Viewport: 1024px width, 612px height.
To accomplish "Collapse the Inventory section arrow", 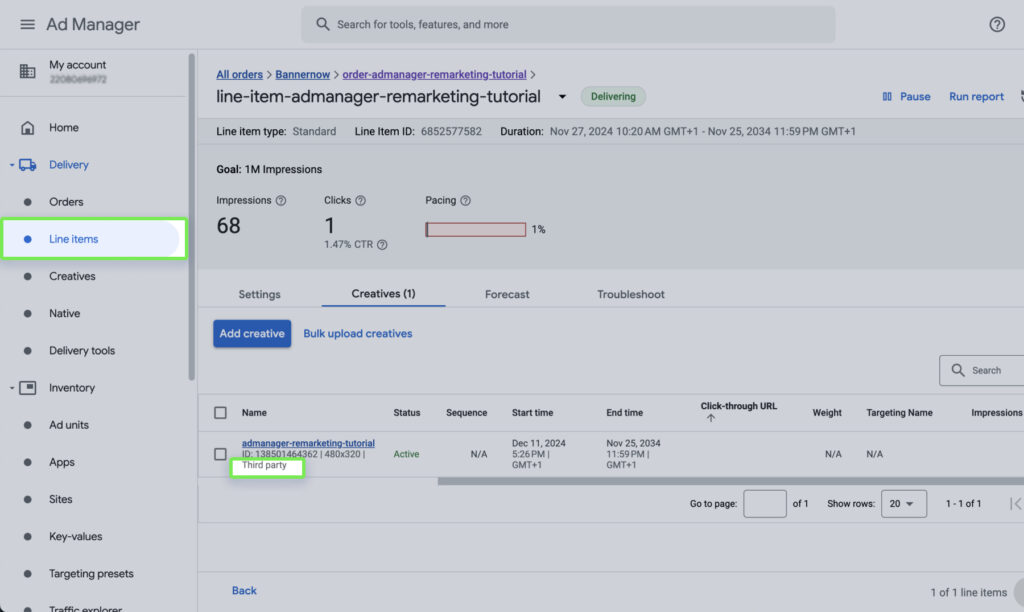I will (x=11, y=387).
